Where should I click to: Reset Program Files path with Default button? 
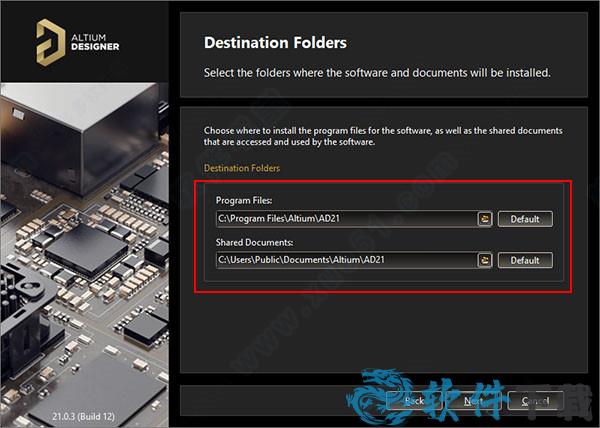(525, 219)
